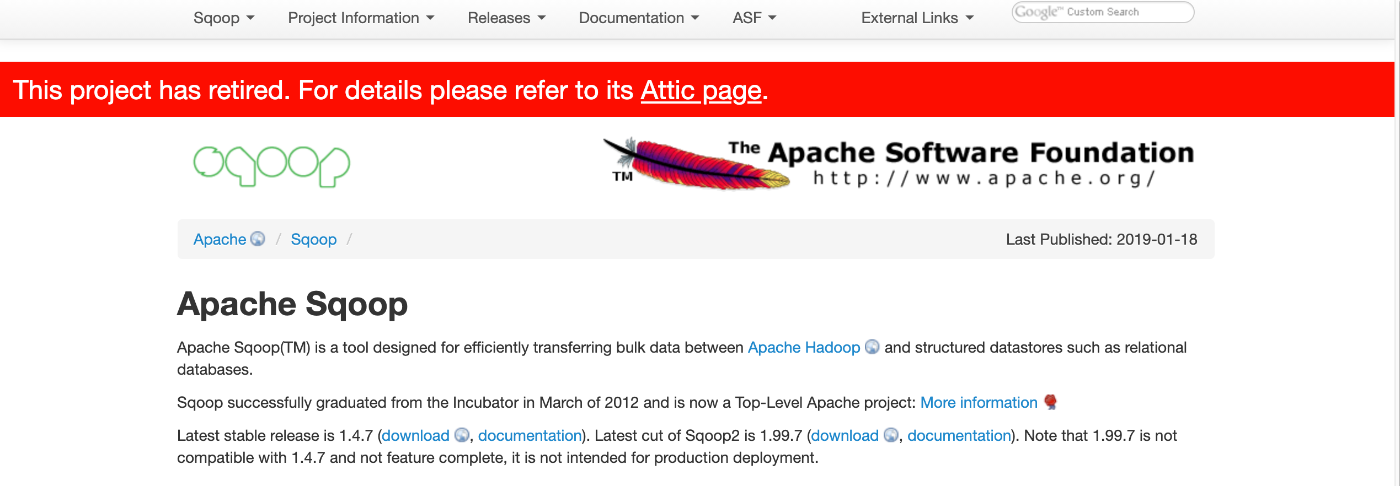
Task: Expand the Project Information menu
Action: (x=361, y=18)
